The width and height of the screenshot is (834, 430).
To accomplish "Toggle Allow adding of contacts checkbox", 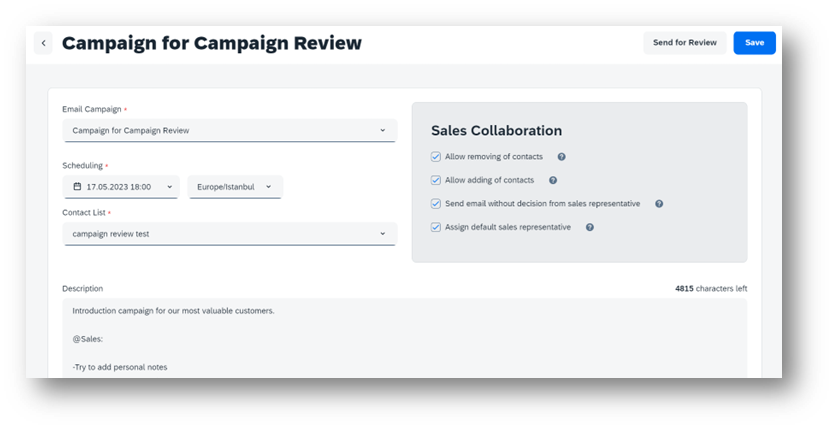I will click(x=436, y=180).
